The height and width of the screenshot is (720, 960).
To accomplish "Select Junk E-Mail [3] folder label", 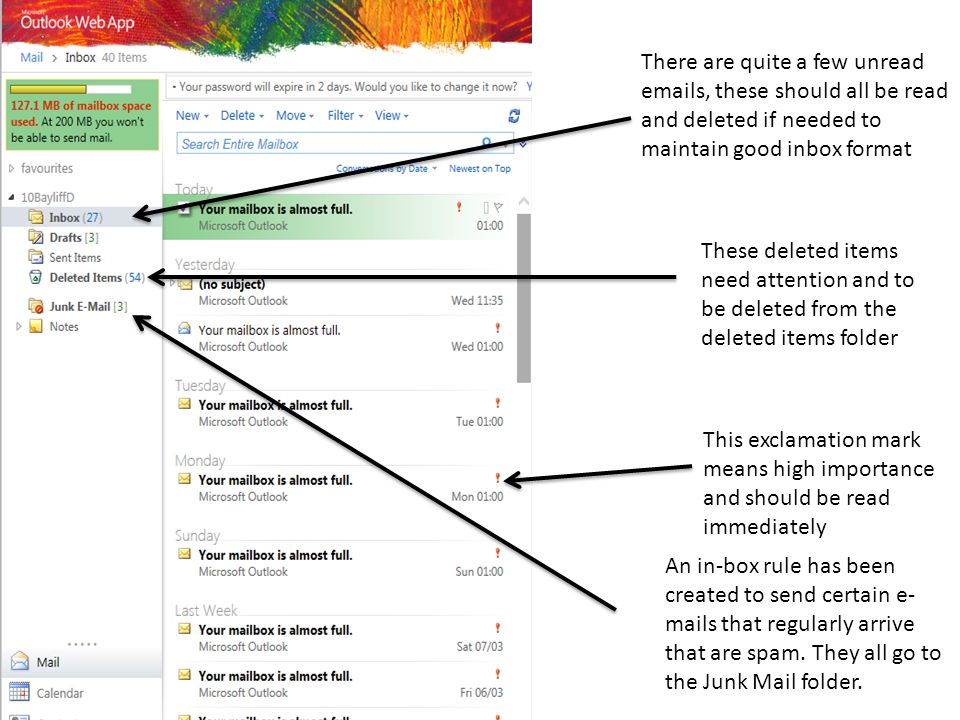I will point(88,306).
